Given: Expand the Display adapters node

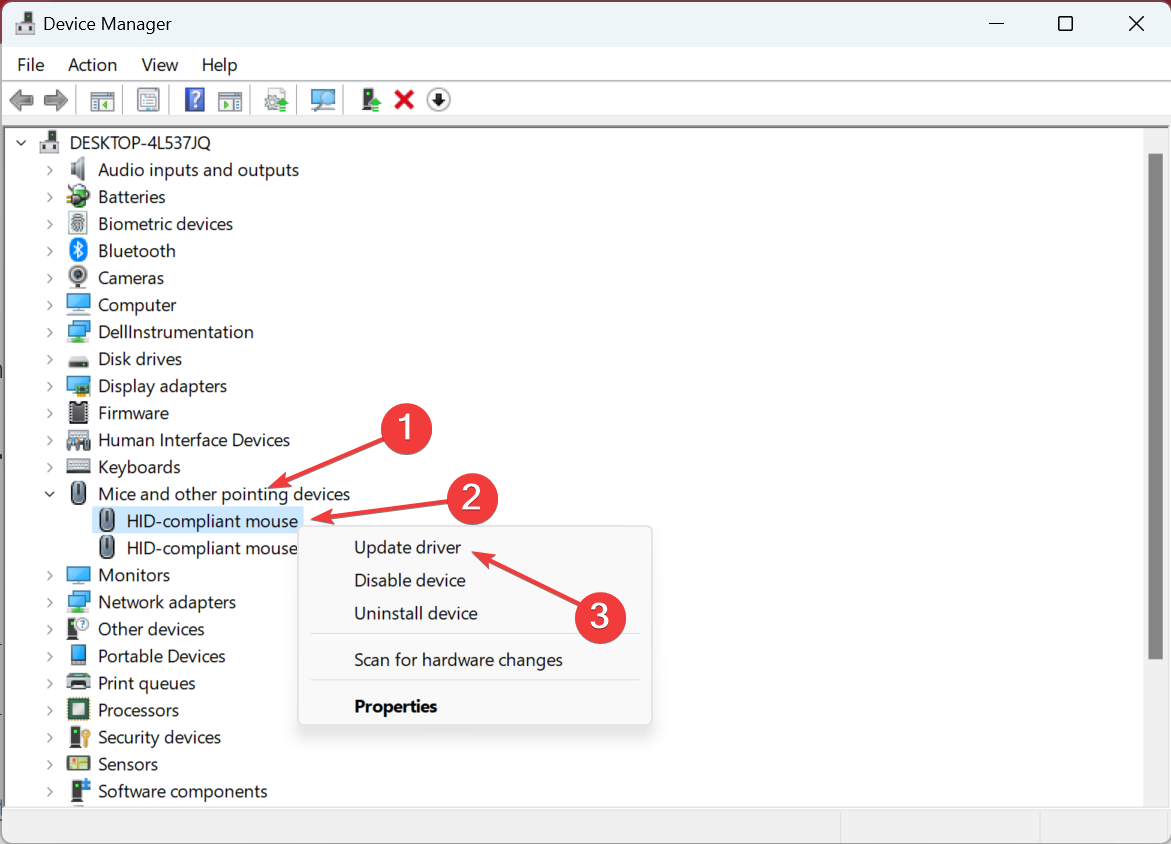Looking at the screenshot, I should tap(49, 386).
